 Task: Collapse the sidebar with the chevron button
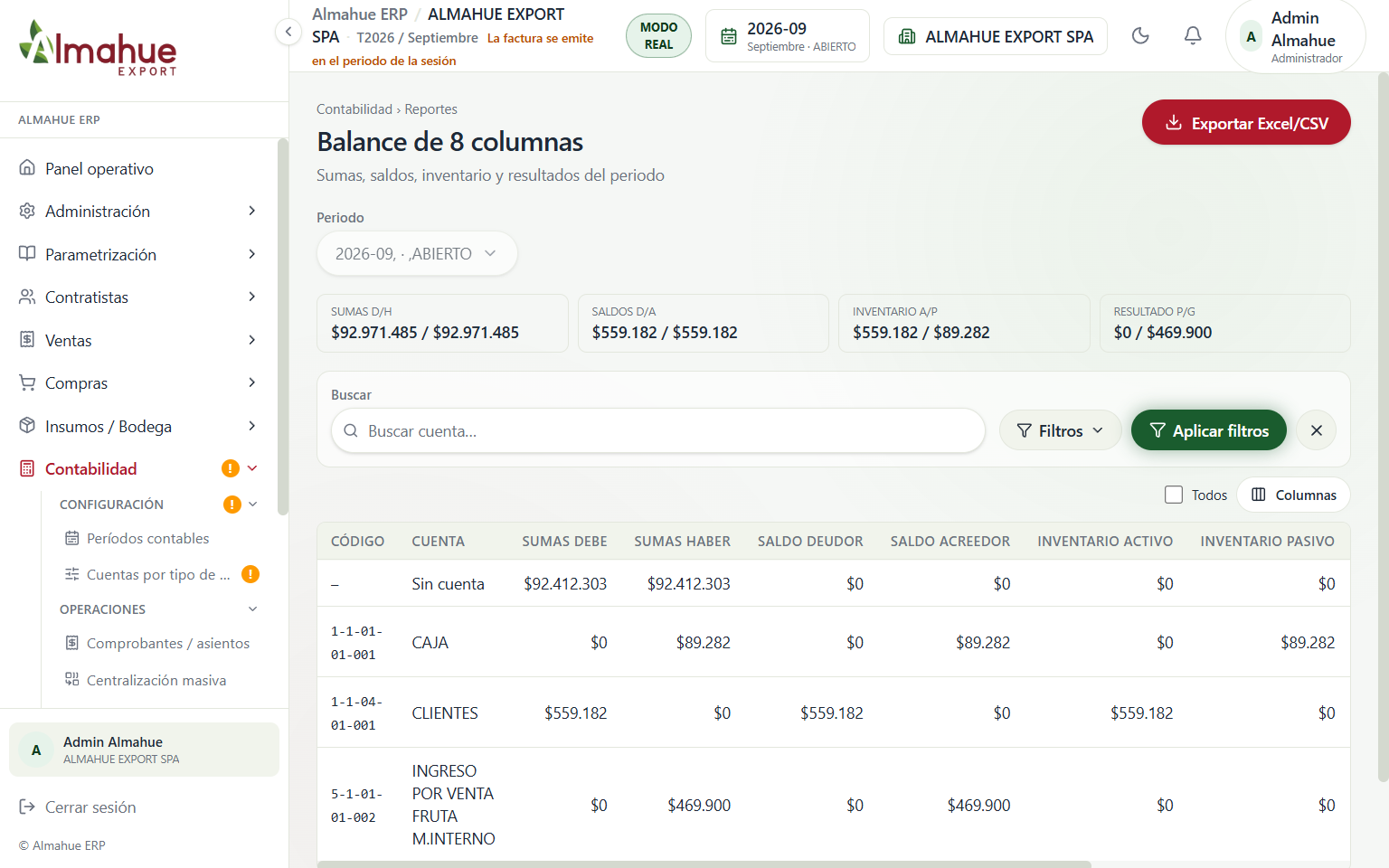[x=288, y=33]
